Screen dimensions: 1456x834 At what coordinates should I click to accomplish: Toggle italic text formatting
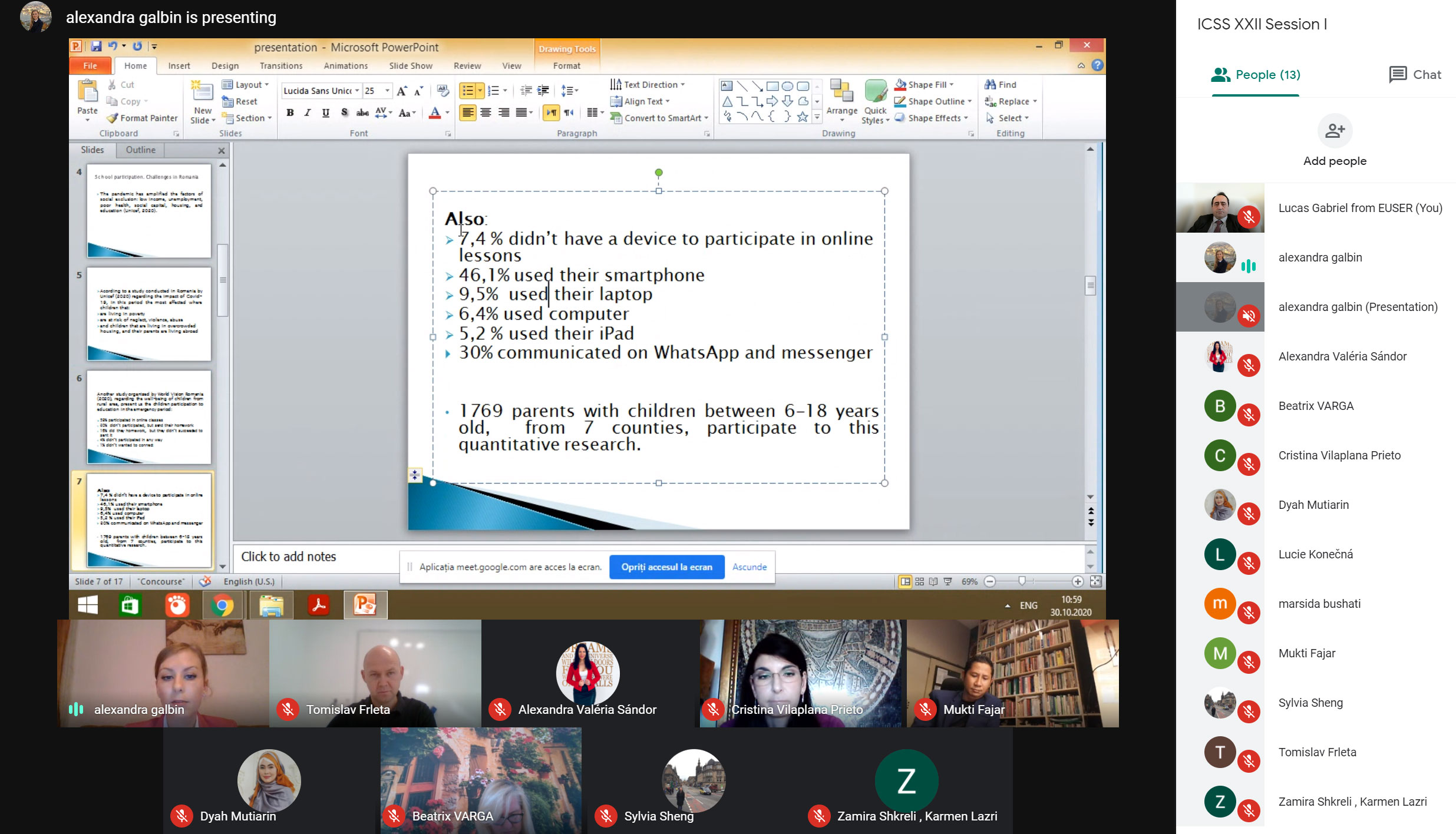coord(308,112)
